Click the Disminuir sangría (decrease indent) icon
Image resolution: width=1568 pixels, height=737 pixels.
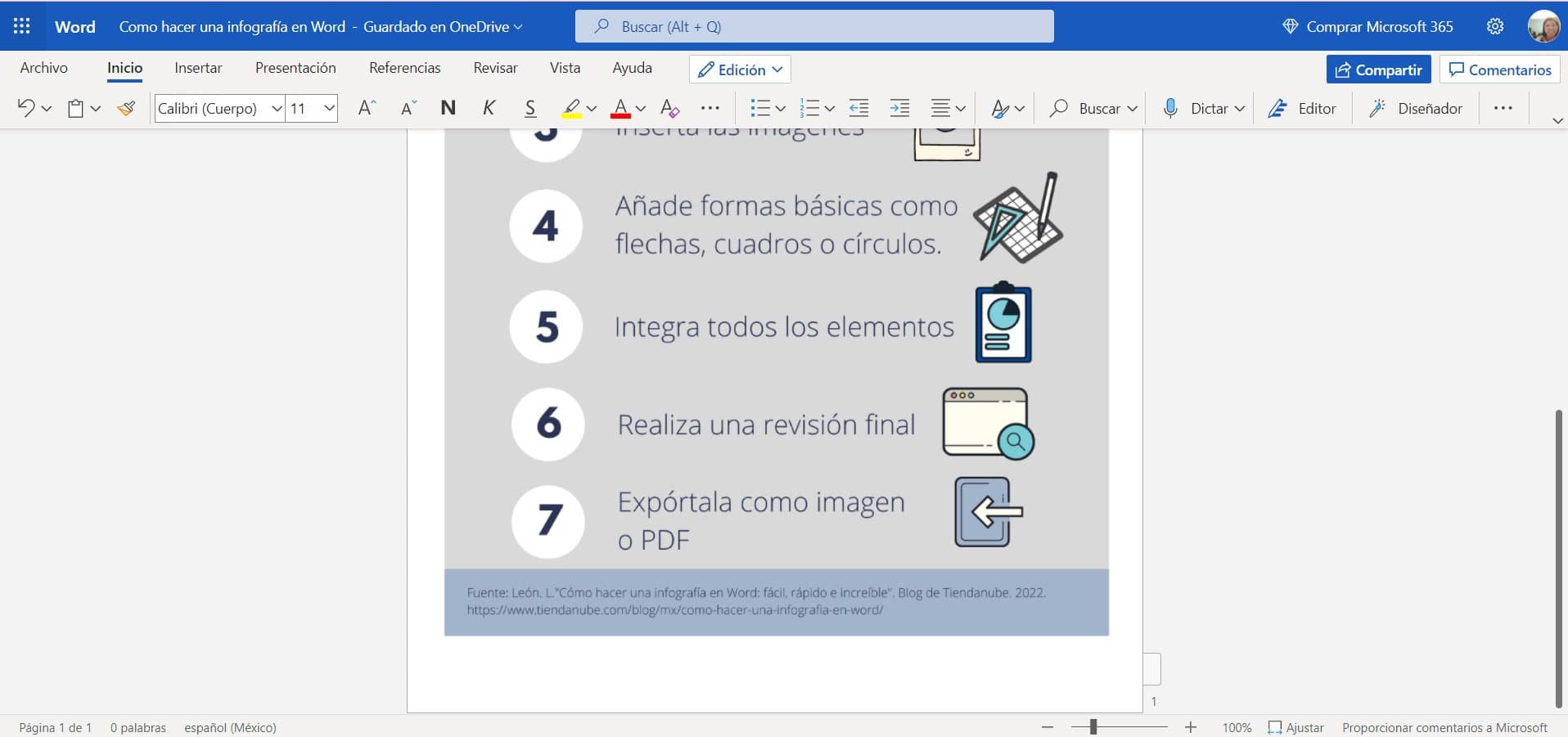858,107
